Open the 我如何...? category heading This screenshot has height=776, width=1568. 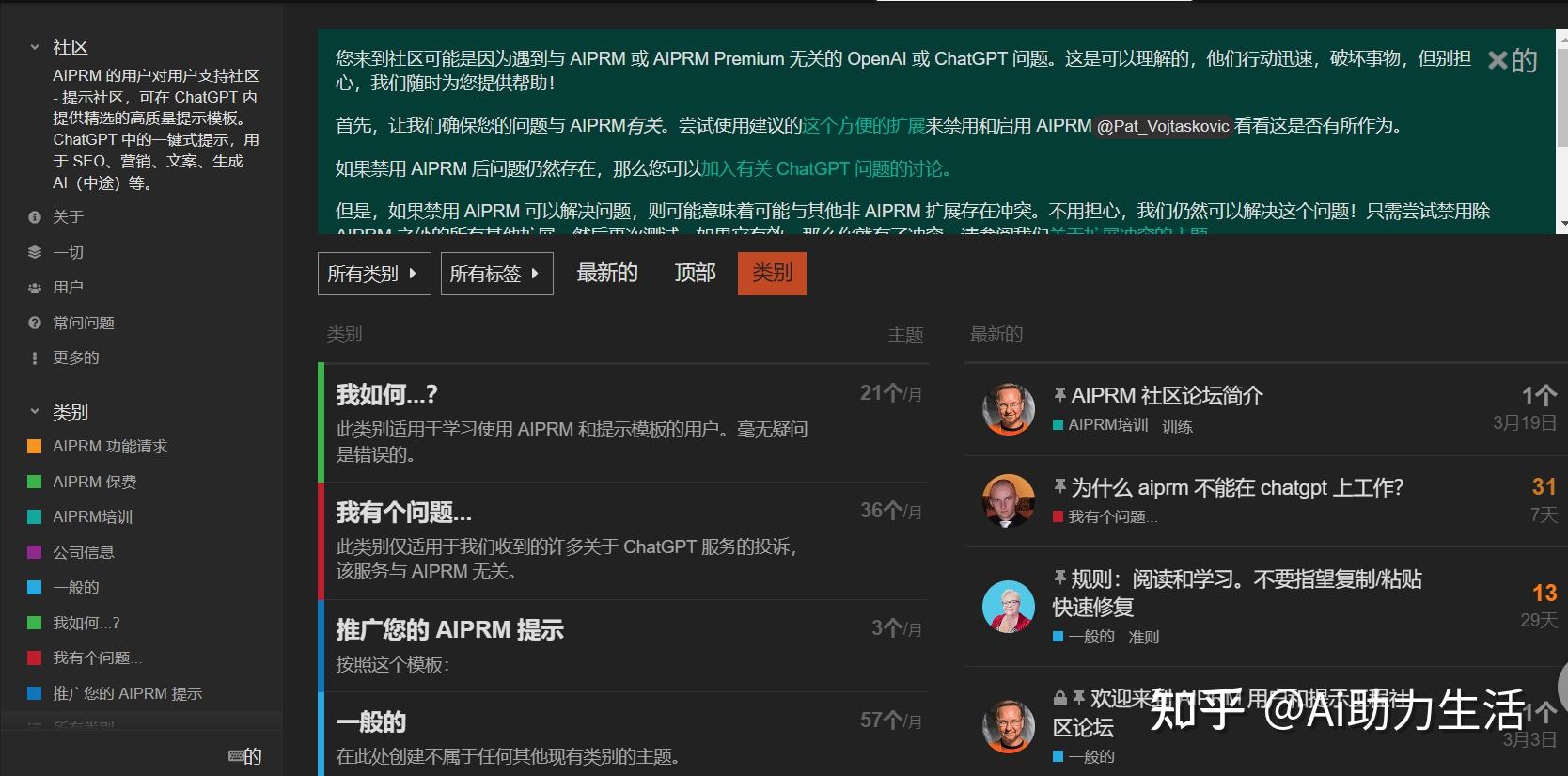click(387, 394)
